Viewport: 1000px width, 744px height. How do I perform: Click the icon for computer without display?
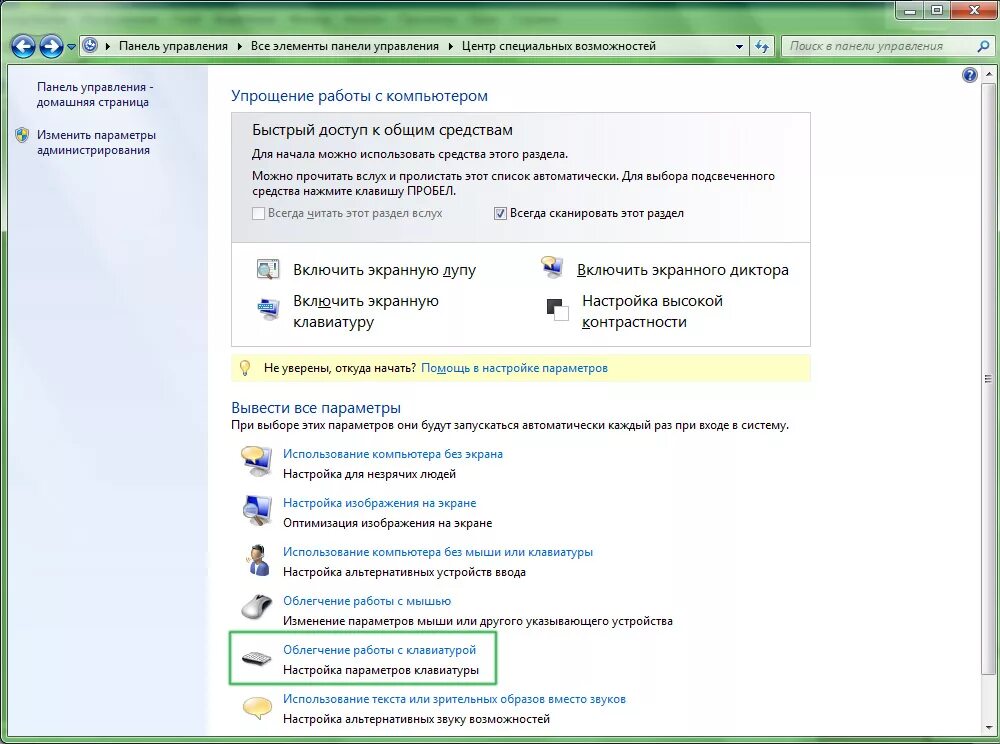tap(256, 462)
